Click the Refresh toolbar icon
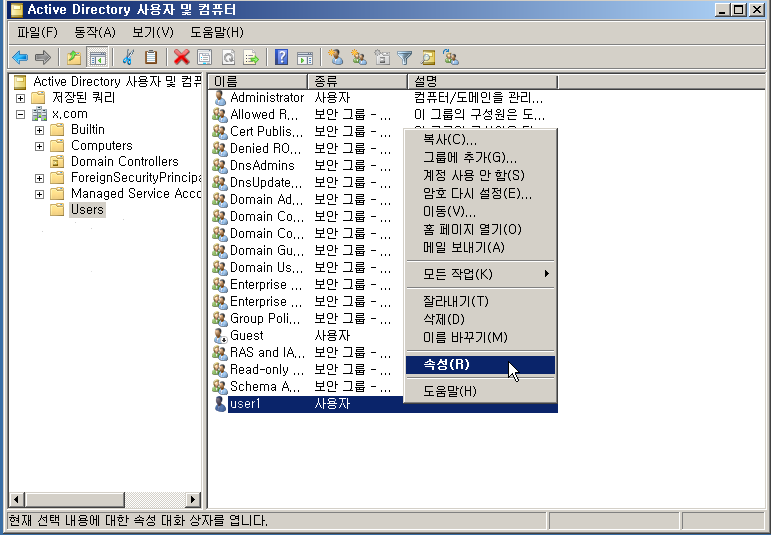The width and height of the screenshot is (771, 535). [x=228, y=58]
